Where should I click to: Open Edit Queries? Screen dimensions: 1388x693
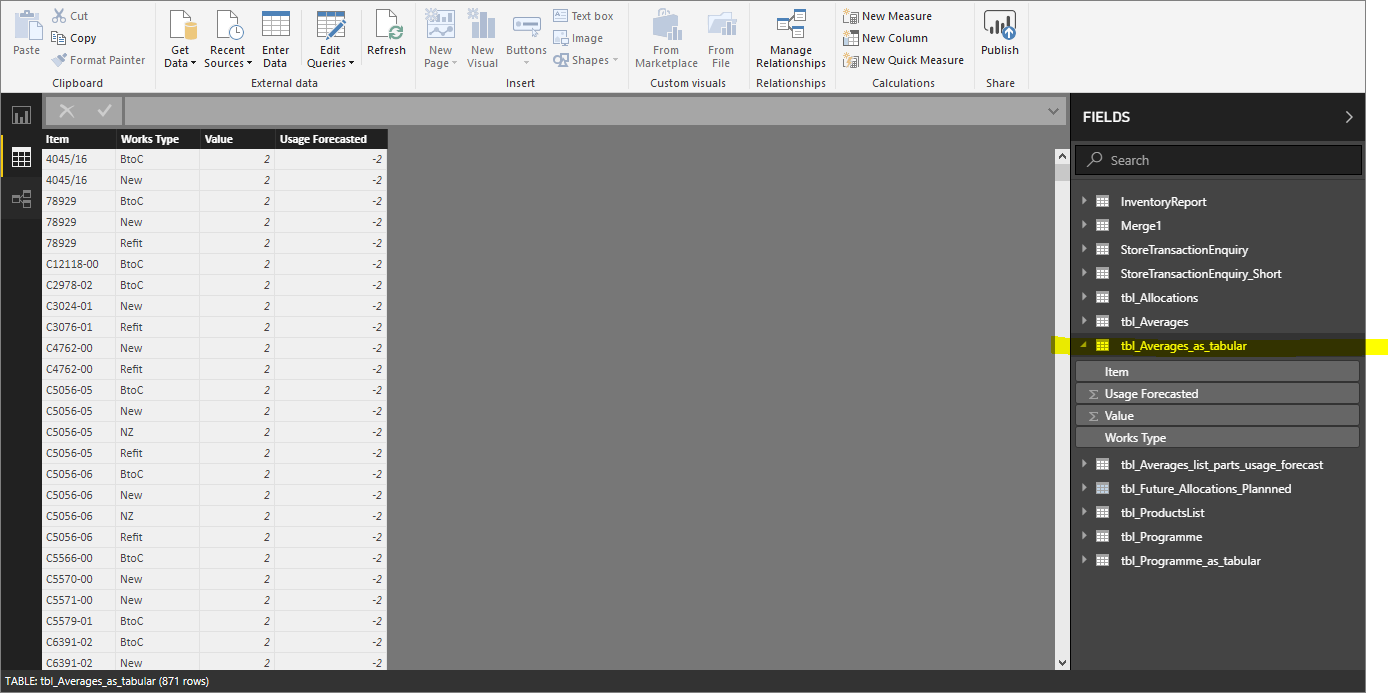[x=331, y=38]
